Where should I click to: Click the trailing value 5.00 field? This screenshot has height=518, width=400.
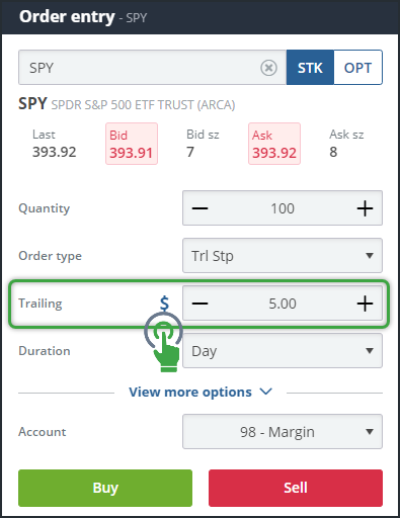click(x=282, y=303)
